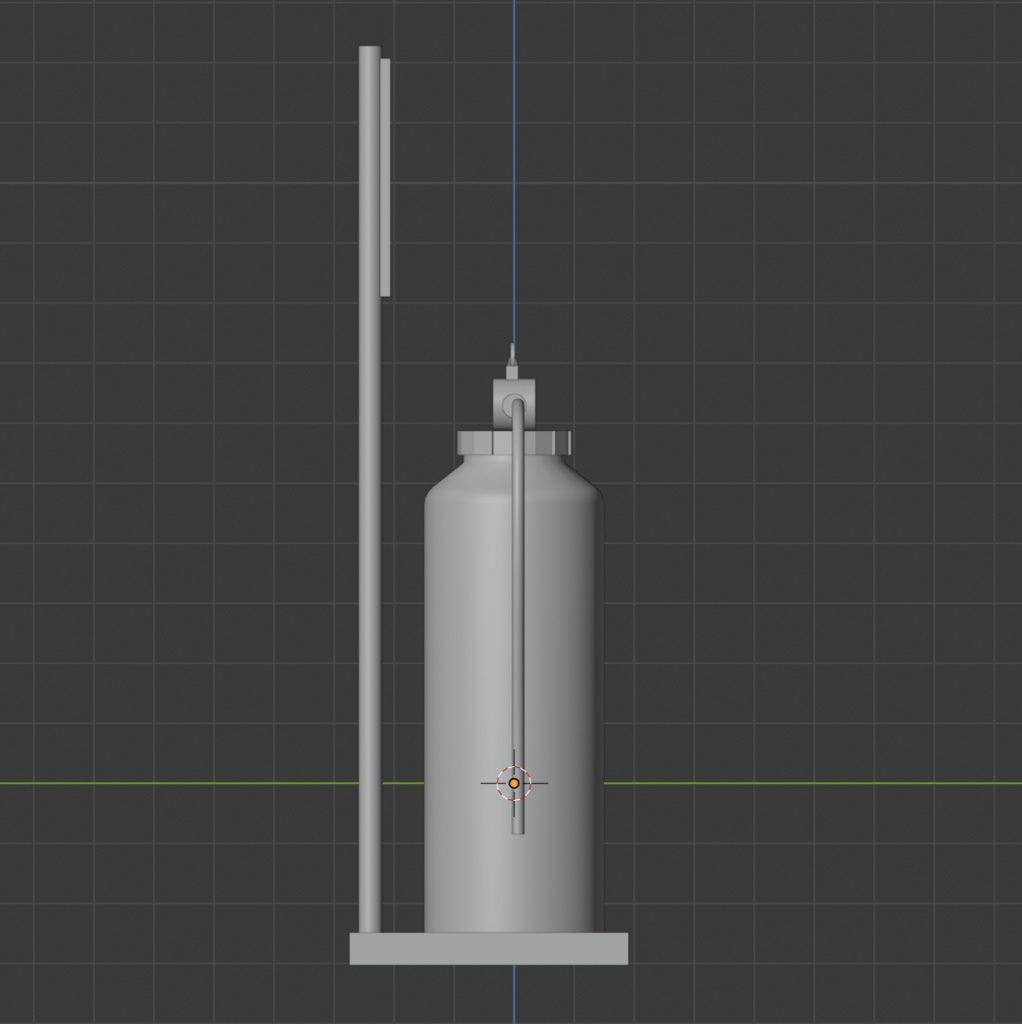The width and height of the screenshot is (1022, 1024).
Task: Click the orange origin point in the 3D cursor
Action: 514,783
